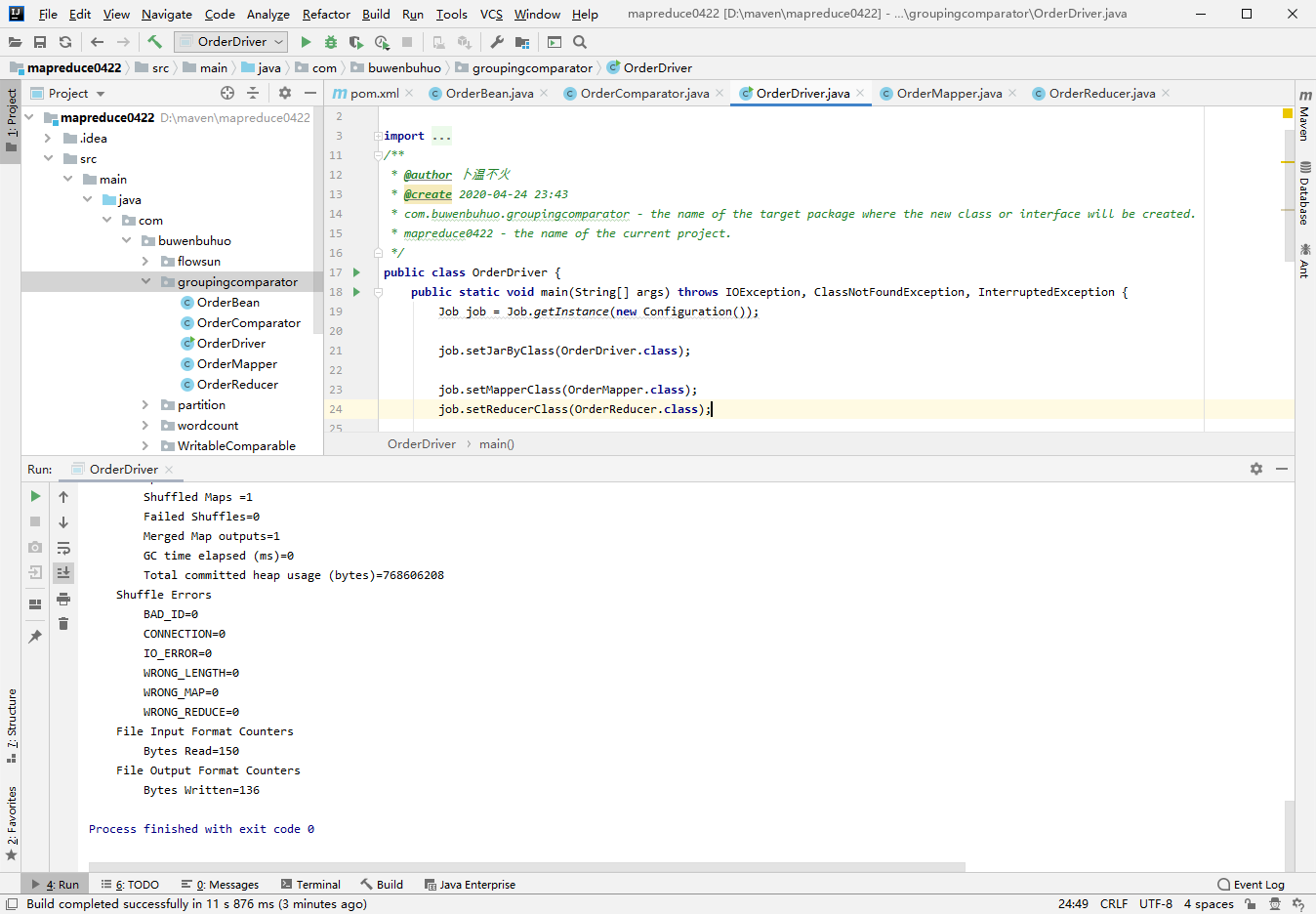Toggle the 1: Project tool window

(x=11, y=121)
